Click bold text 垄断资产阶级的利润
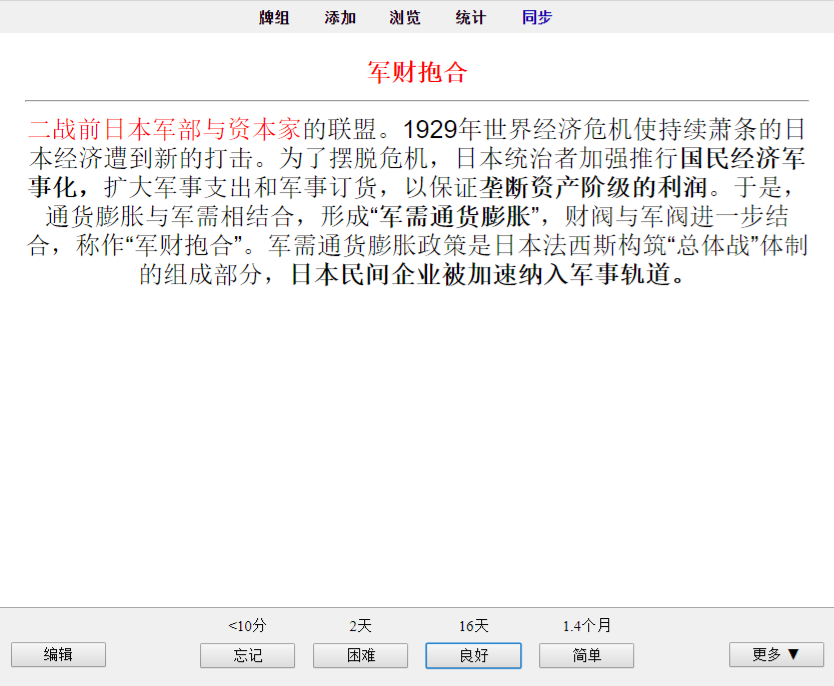The height and width of the screenshot is (686, 834). tap(593, 187)
